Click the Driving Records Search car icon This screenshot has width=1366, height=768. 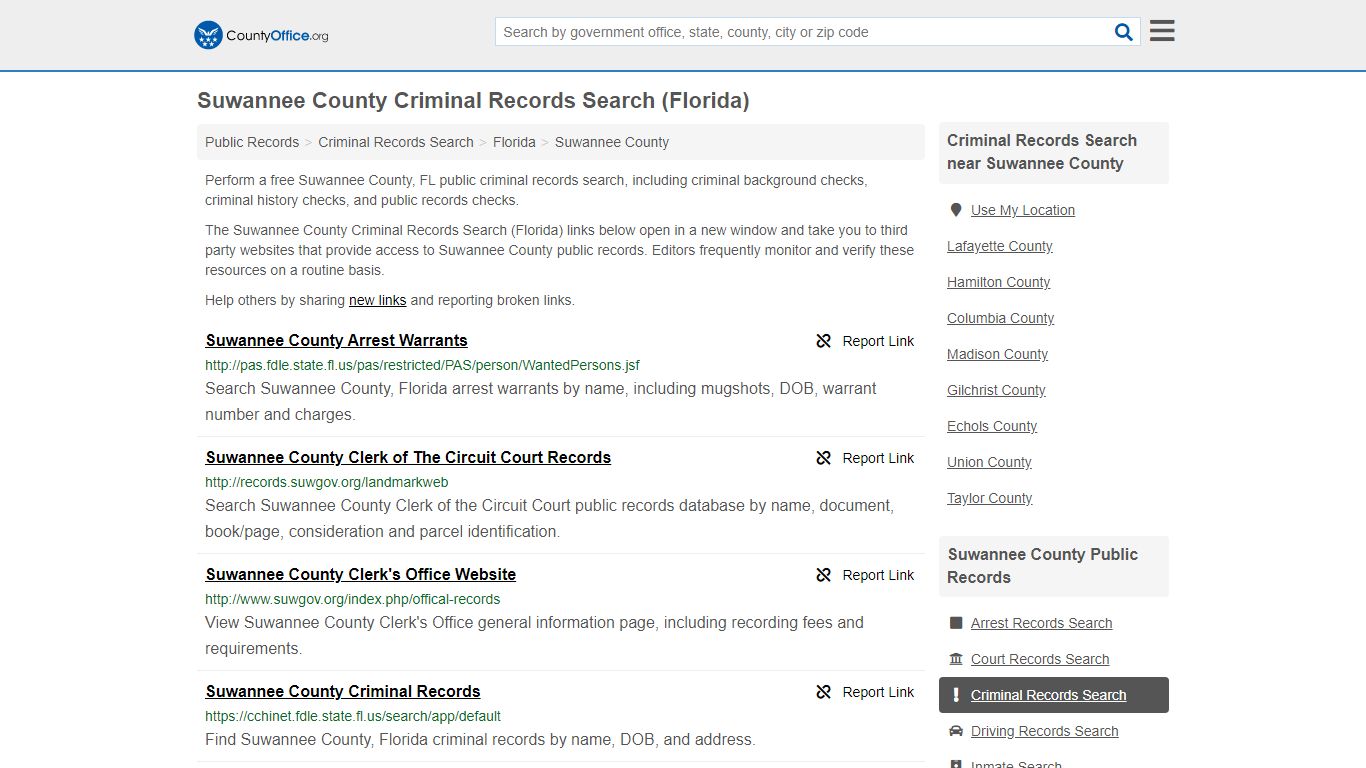(956, 731)
